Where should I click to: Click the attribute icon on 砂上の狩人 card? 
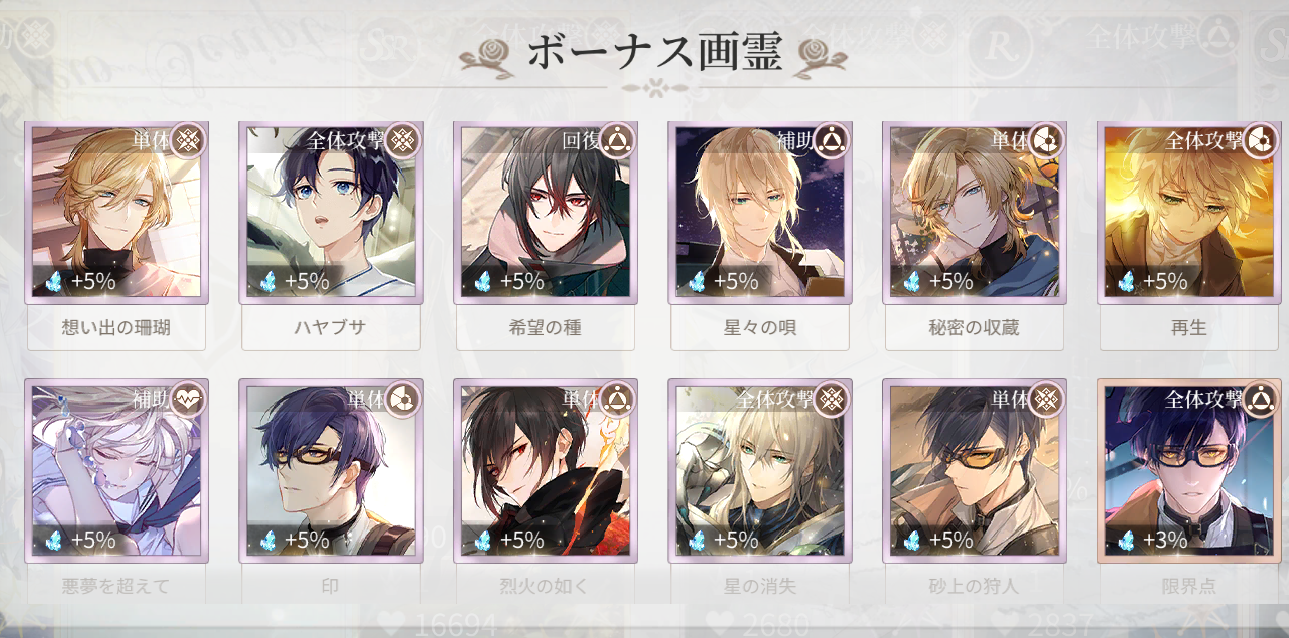(1047, 398)
